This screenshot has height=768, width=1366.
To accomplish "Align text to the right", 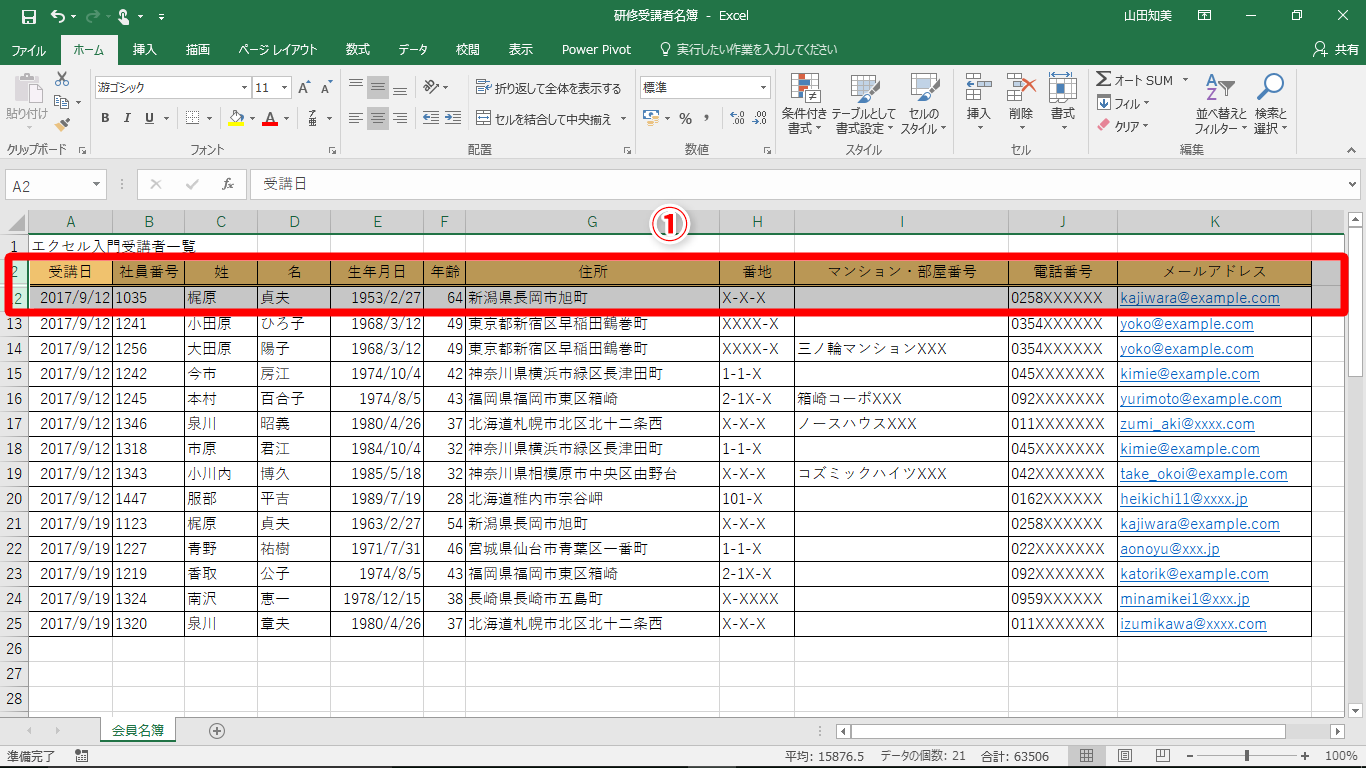I will (399, 118).
